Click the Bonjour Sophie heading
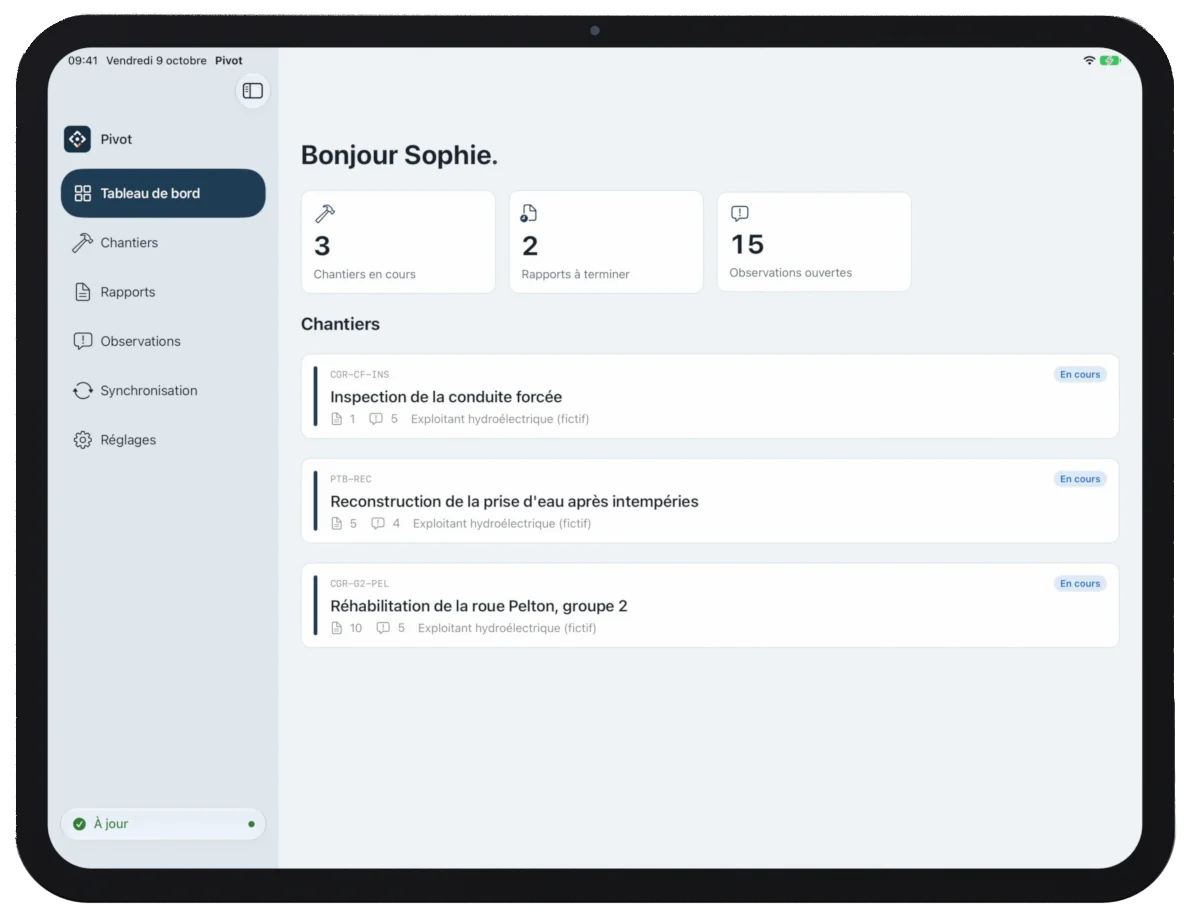This screenshot has width=1190, height=916. pyautogui.click(x=399, y=156)
